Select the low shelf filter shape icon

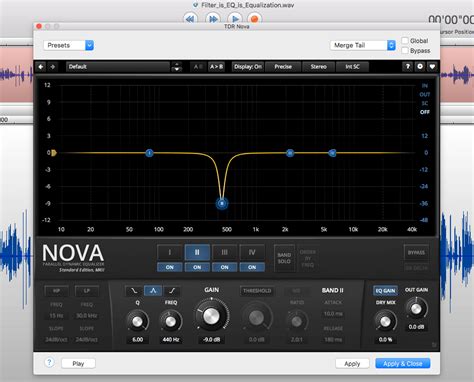click(134, 291)
